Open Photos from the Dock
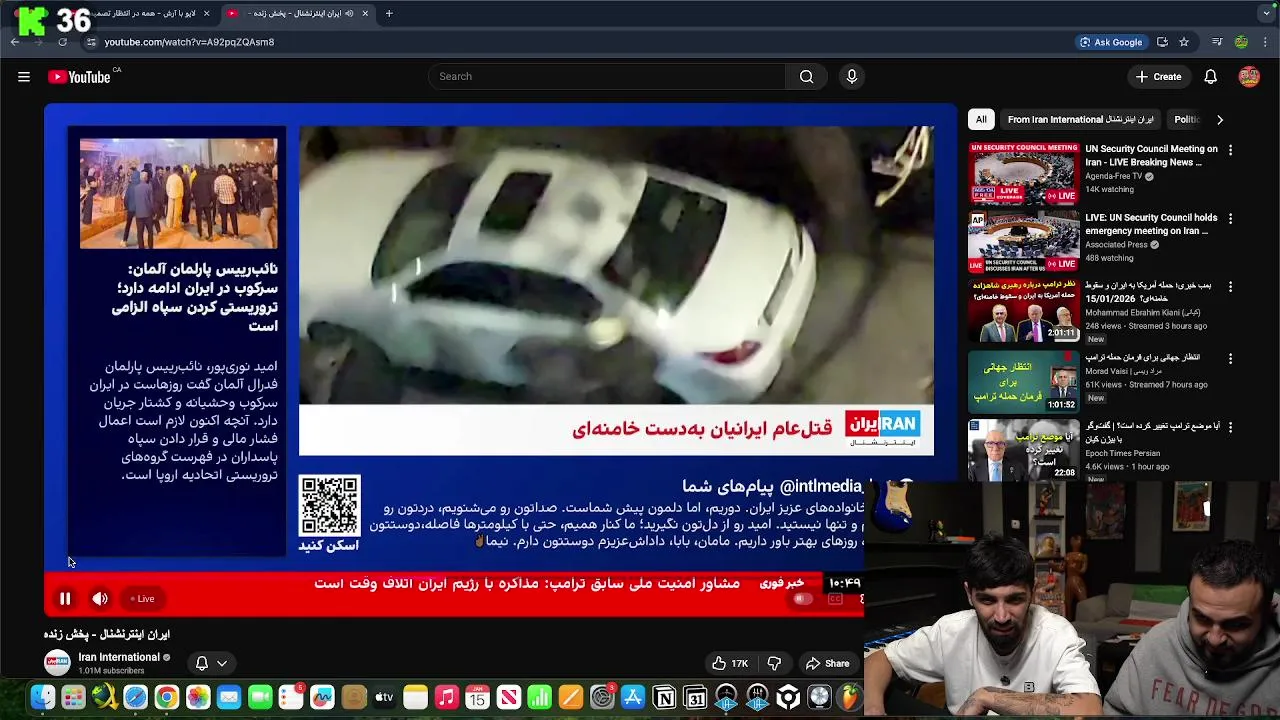 point(198,698)
